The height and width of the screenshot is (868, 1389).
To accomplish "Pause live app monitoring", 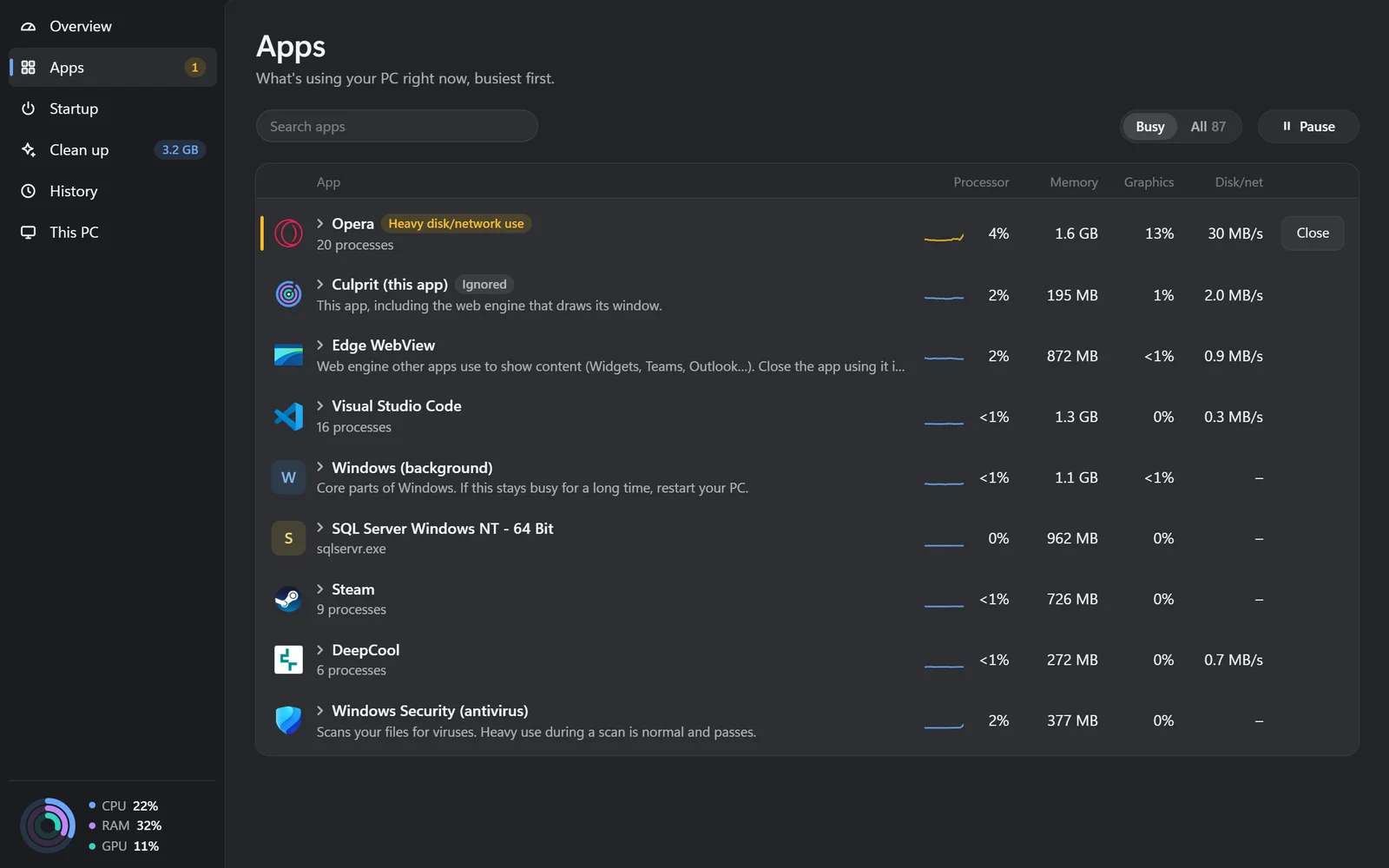I will pyautogui.click(x=1308, y=127).
